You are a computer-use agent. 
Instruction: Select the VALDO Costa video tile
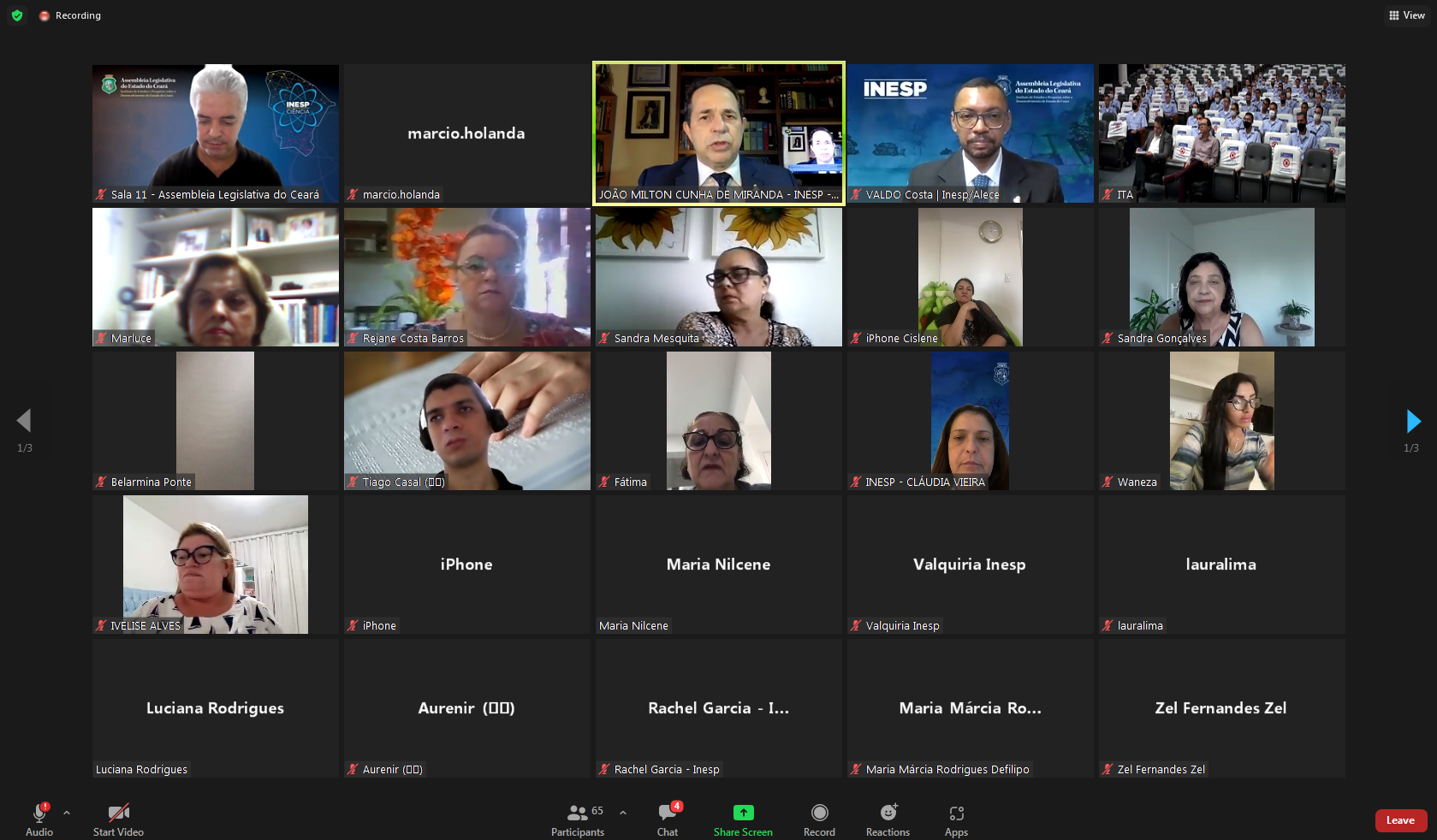(x=970, y=133)
